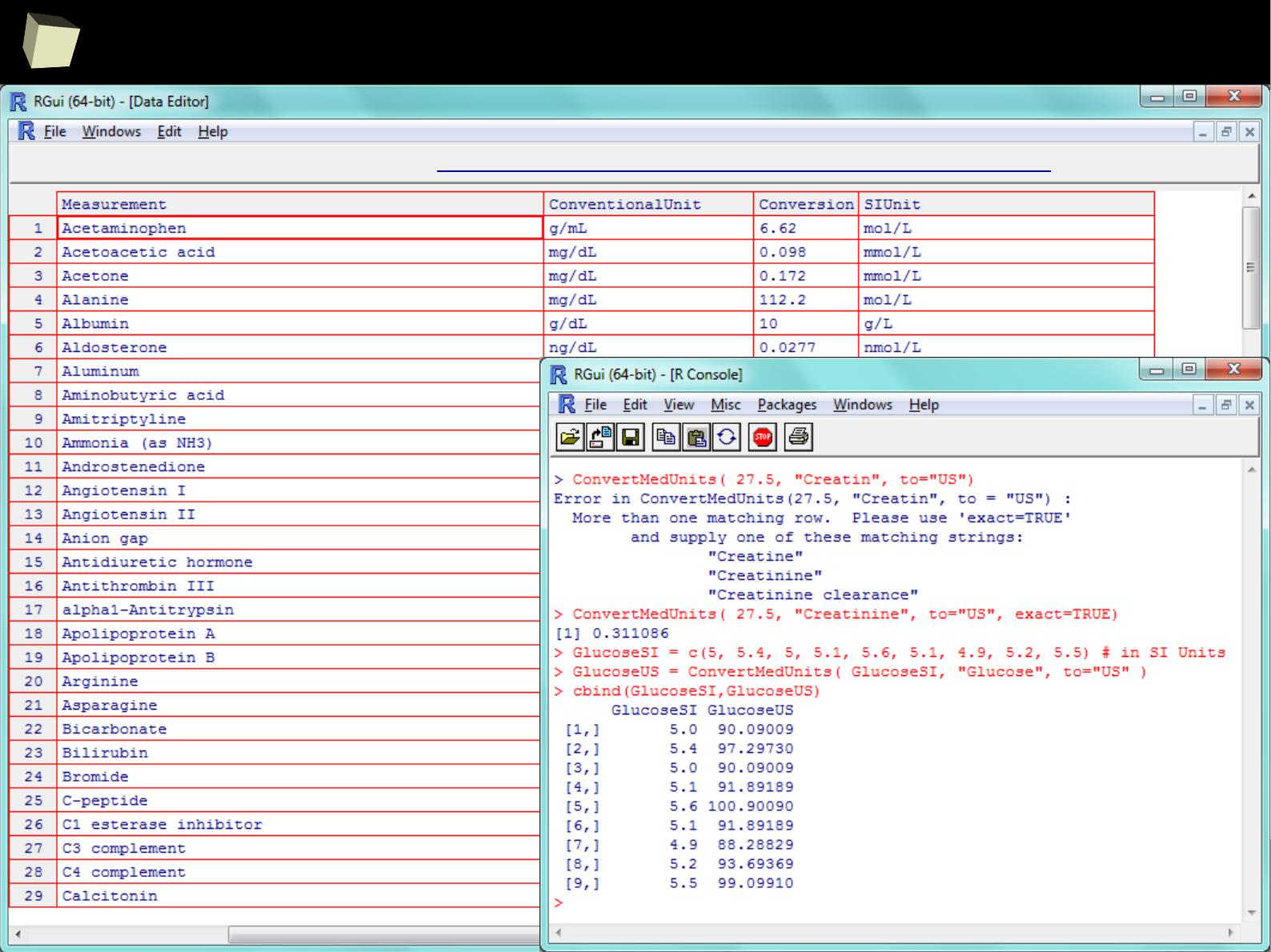
Task: Click the Load workspace toolbar icon
Action: pyautogui.click(x=600, y=437)
